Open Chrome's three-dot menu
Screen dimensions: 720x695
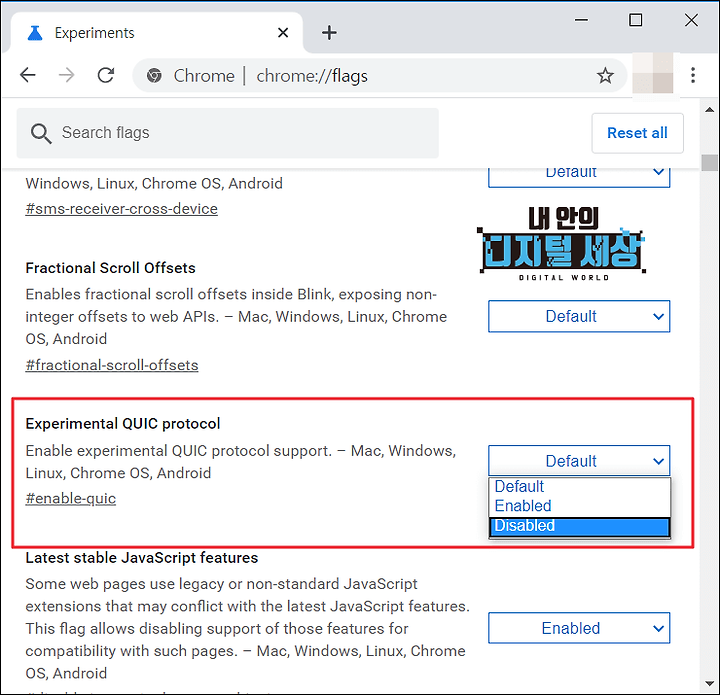click(693, 75)
